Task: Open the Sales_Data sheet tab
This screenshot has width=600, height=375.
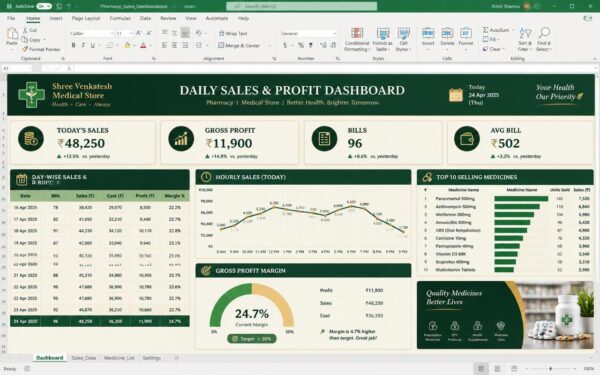Action: 83,358
